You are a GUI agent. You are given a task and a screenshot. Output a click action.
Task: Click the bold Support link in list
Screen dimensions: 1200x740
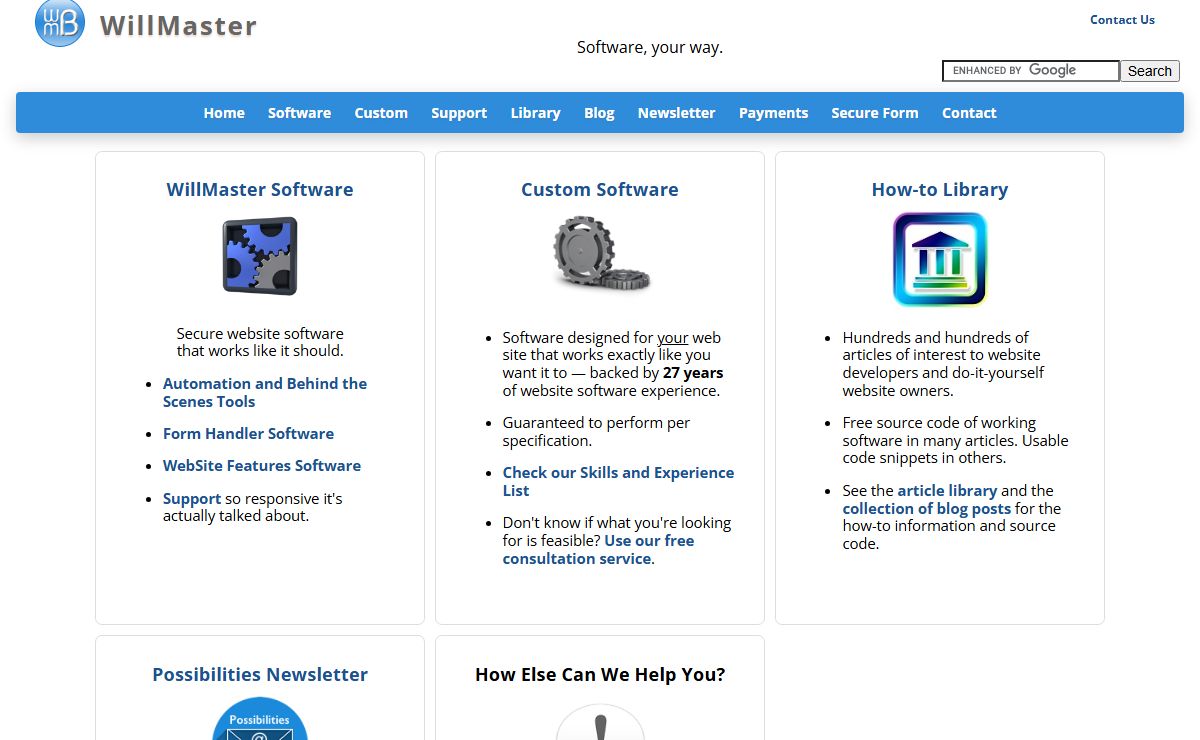click(192, 498)
